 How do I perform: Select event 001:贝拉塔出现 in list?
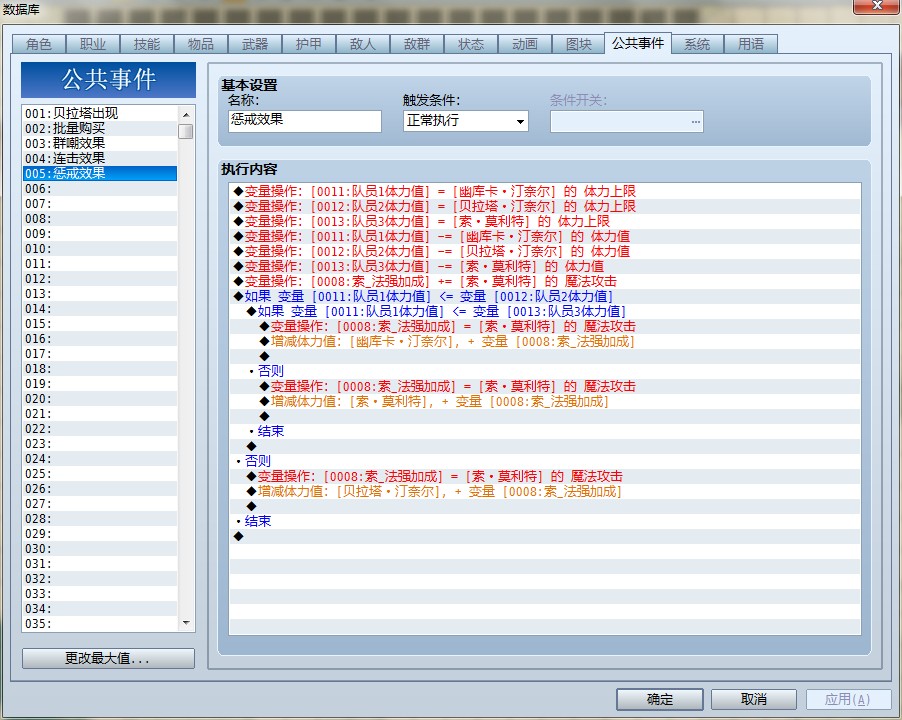tap(100, 113)
